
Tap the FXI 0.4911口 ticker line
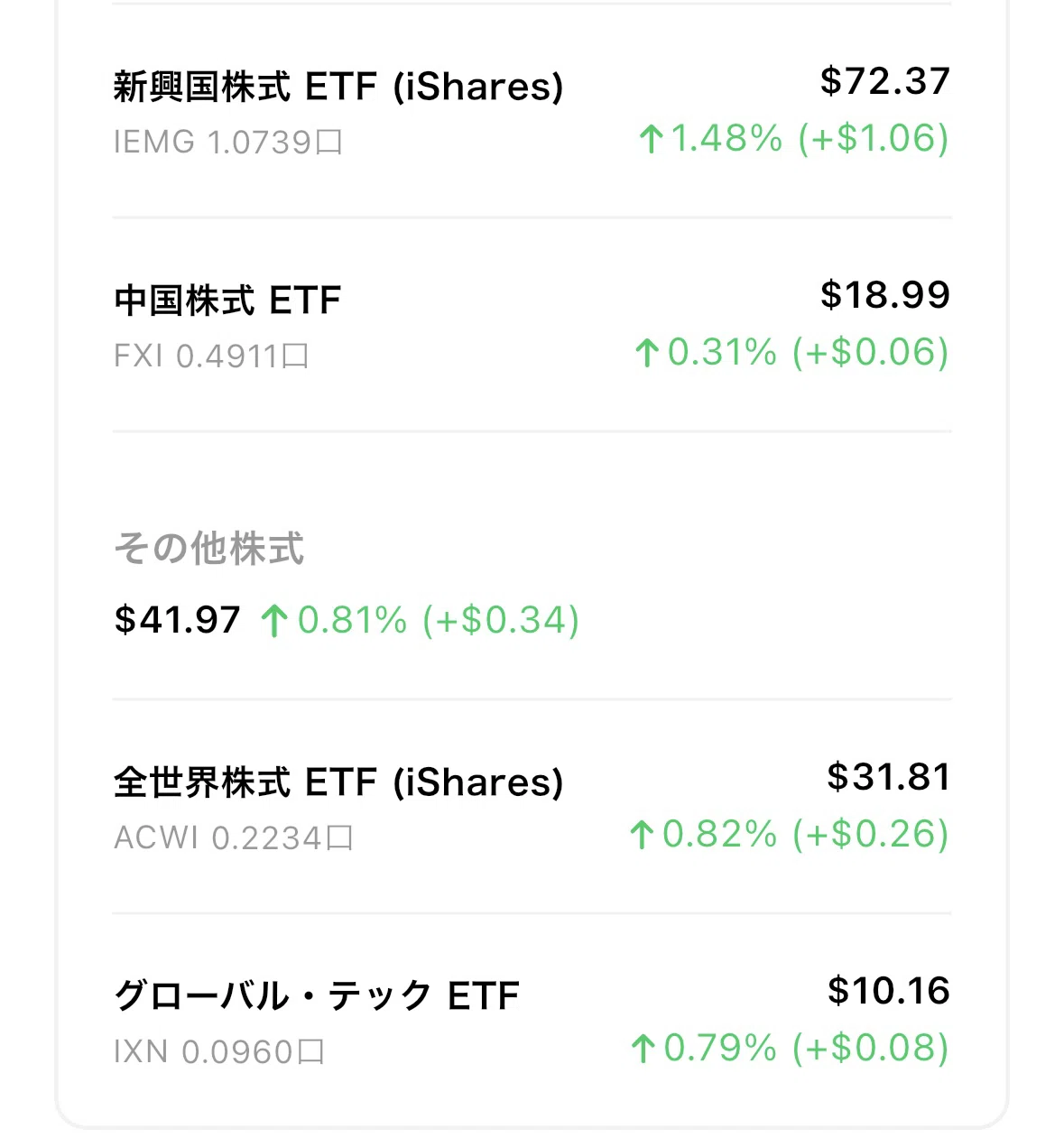tap(211, 356)
